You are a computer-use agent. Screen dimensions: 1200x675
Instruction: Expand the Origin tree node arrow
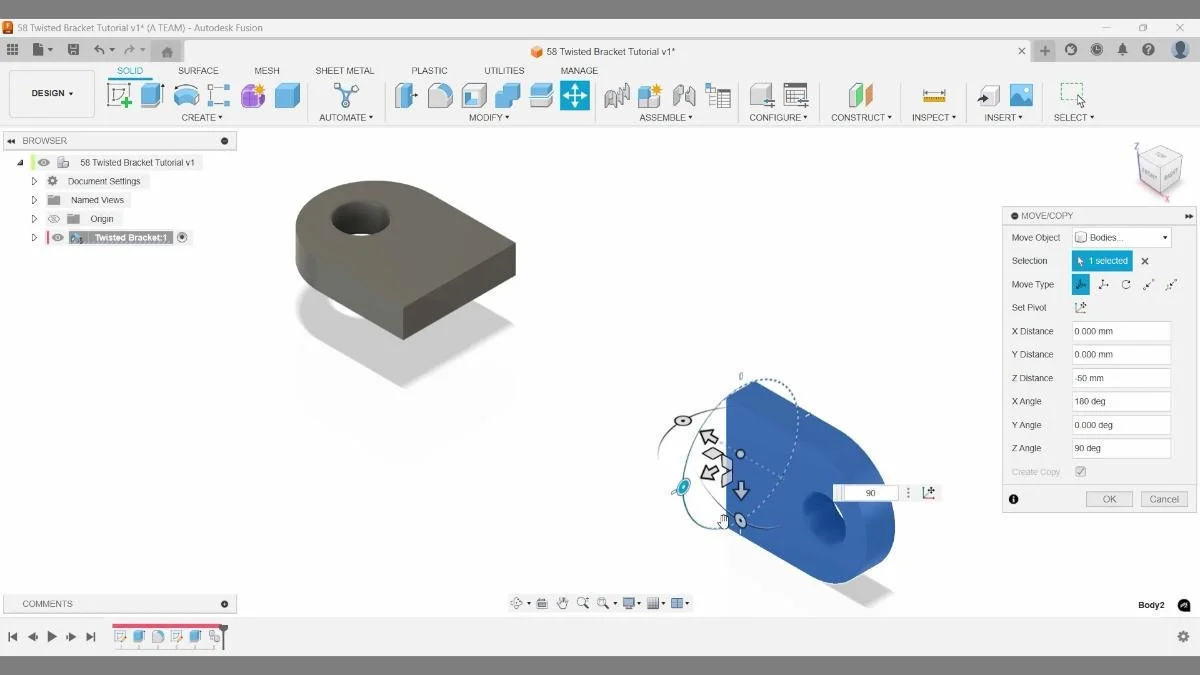pos(34,219)
